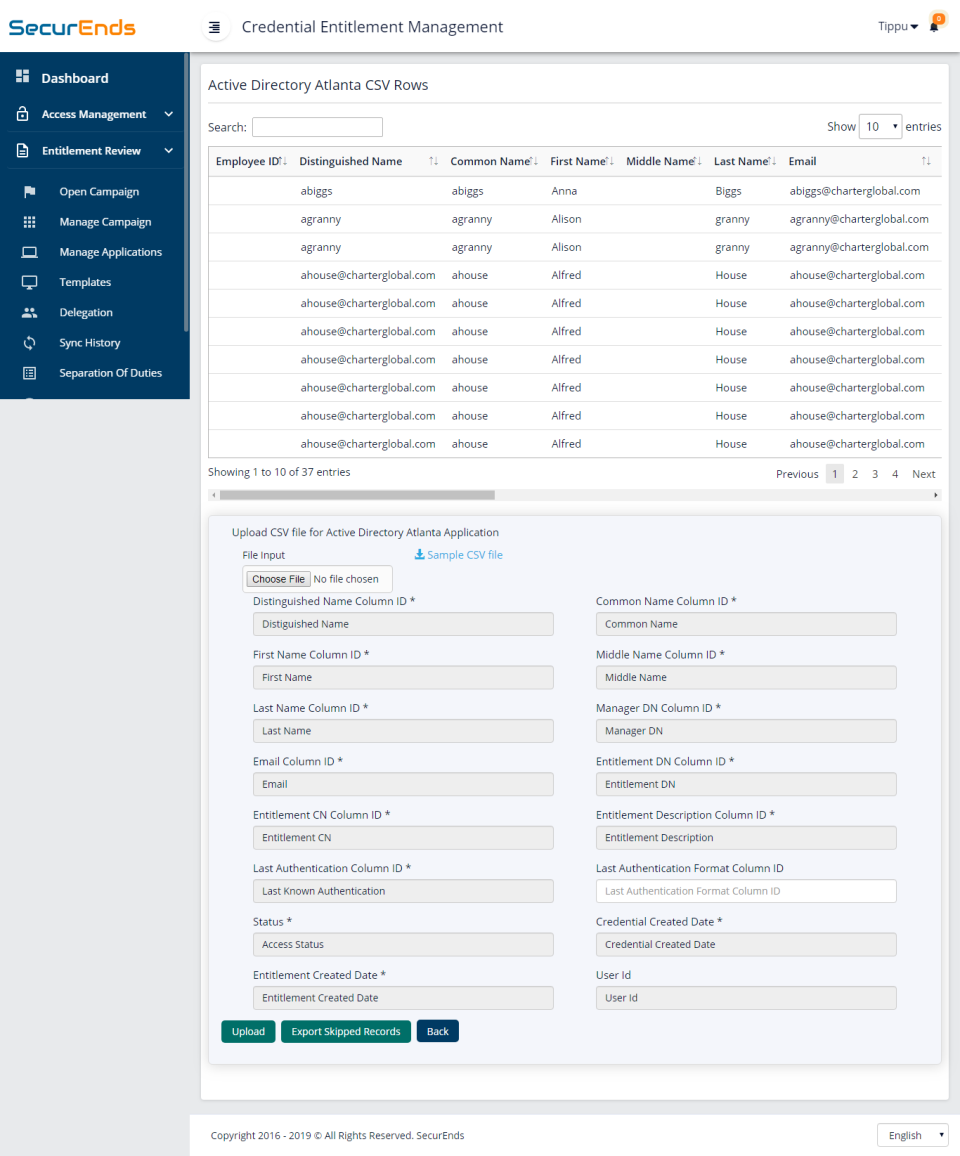Viewport: 960px width, 1156px height.
Task: Click the hamburger menu beside the page title
Action: tap(216, 27)
